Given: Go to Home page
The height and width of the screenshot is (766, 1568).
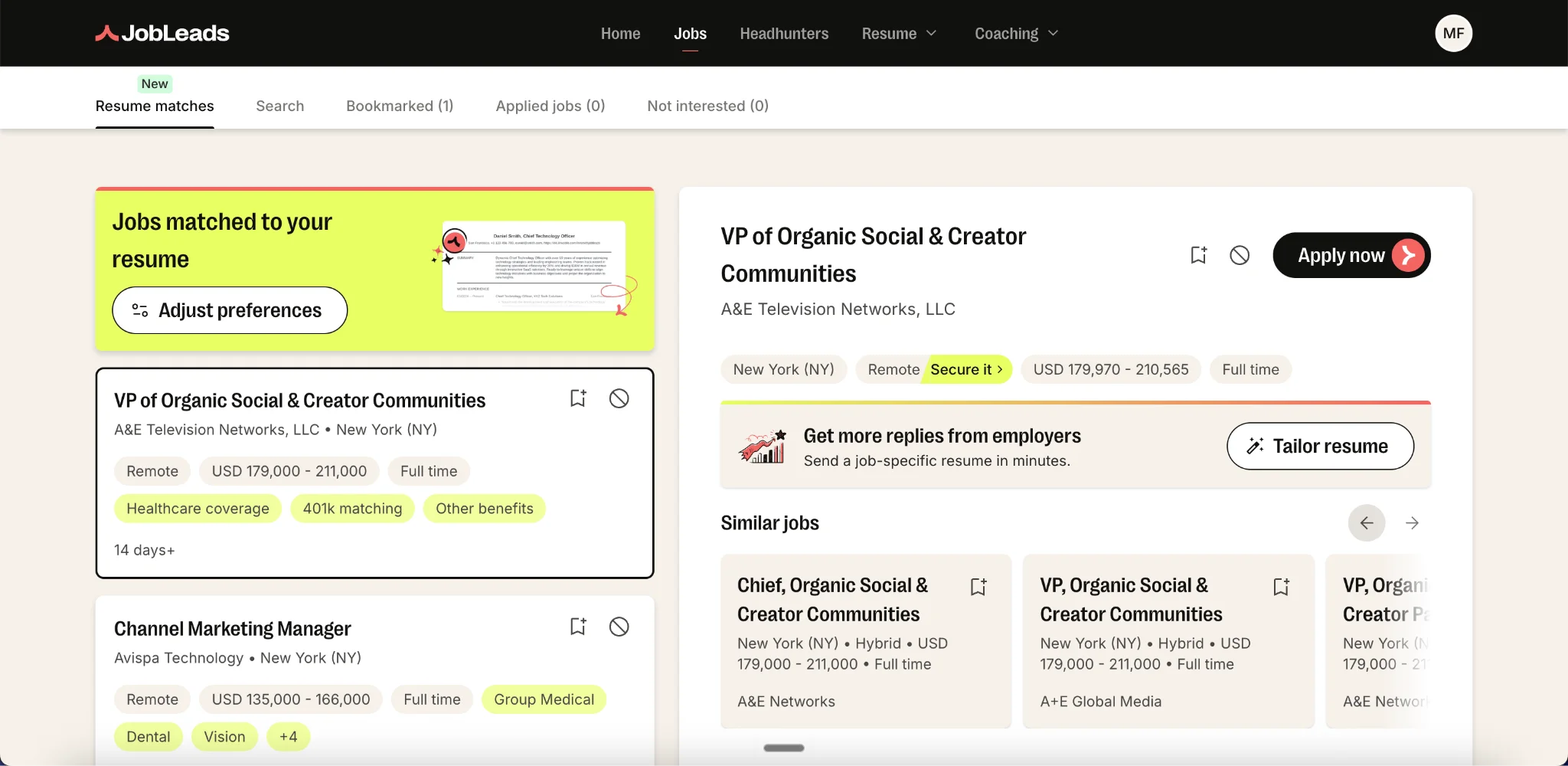Looking at the screenshot, I should (x=620, y=34).
